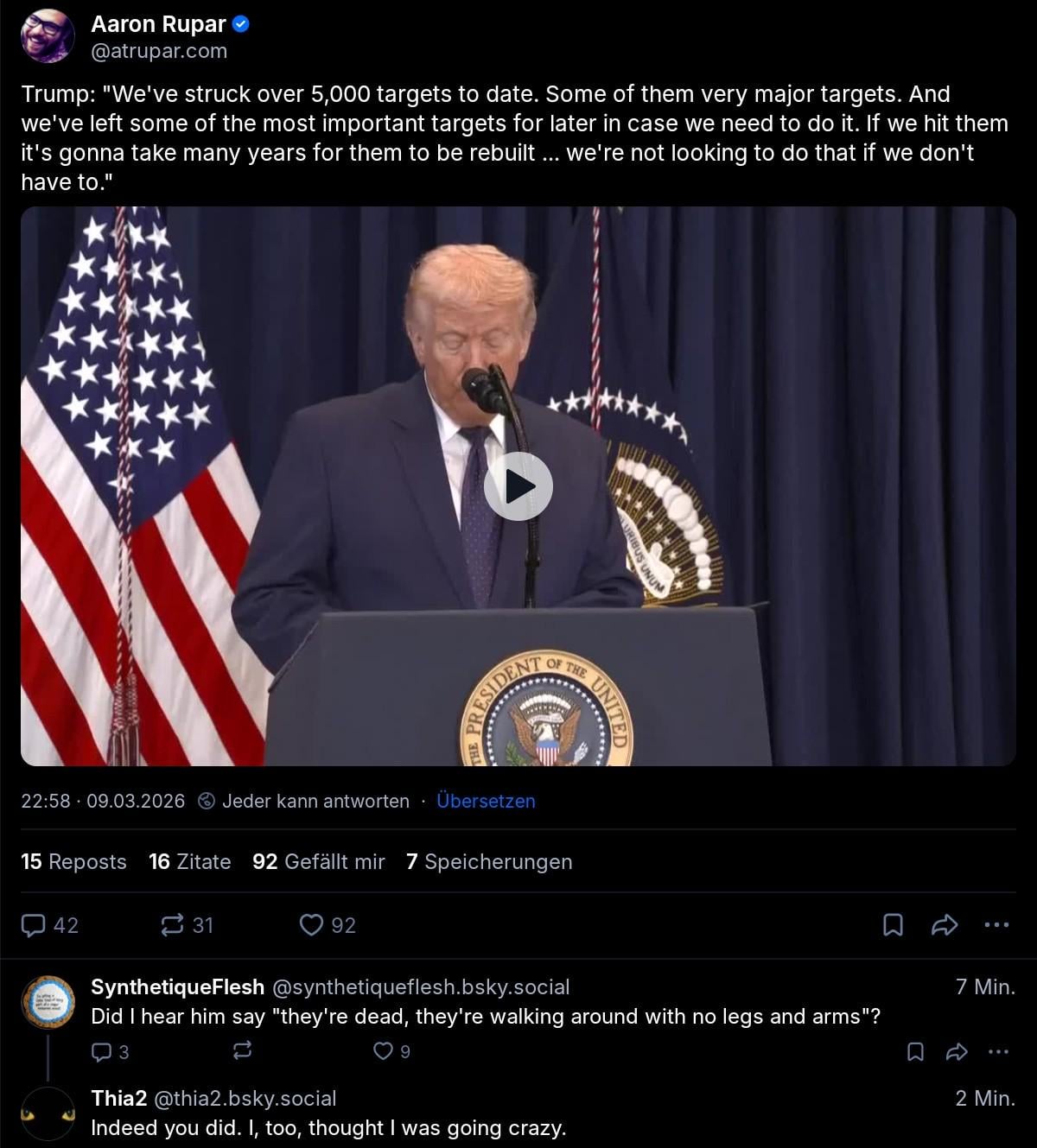The height and width of the screenshot is (1148, 1037).
Task: Reply to the main post via comment icon
Action: (49, 925)
